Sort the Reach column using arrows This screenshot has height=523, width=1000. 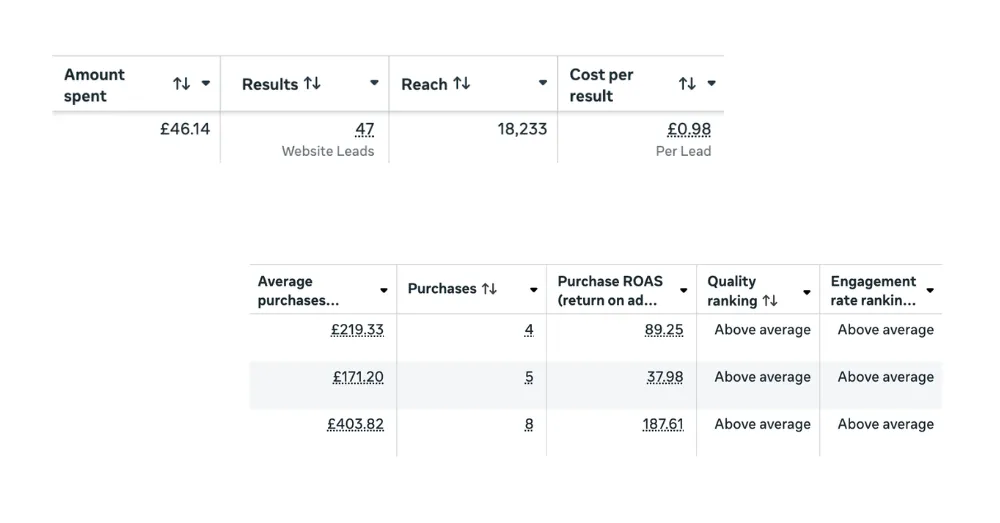[x=461, y=84]
